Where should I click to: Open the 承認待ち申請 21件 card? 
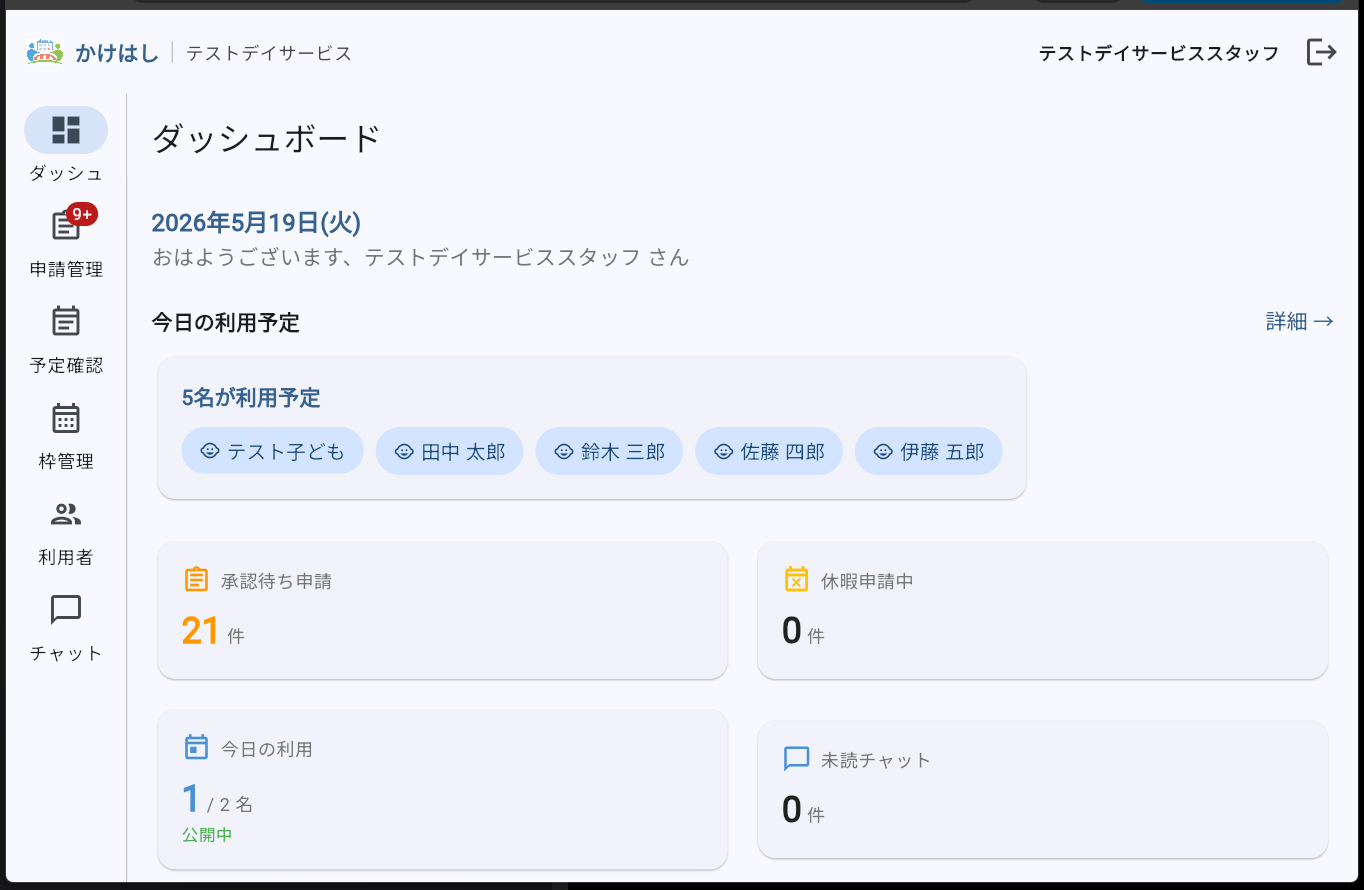pyautogui.click(x=442, y=610)
